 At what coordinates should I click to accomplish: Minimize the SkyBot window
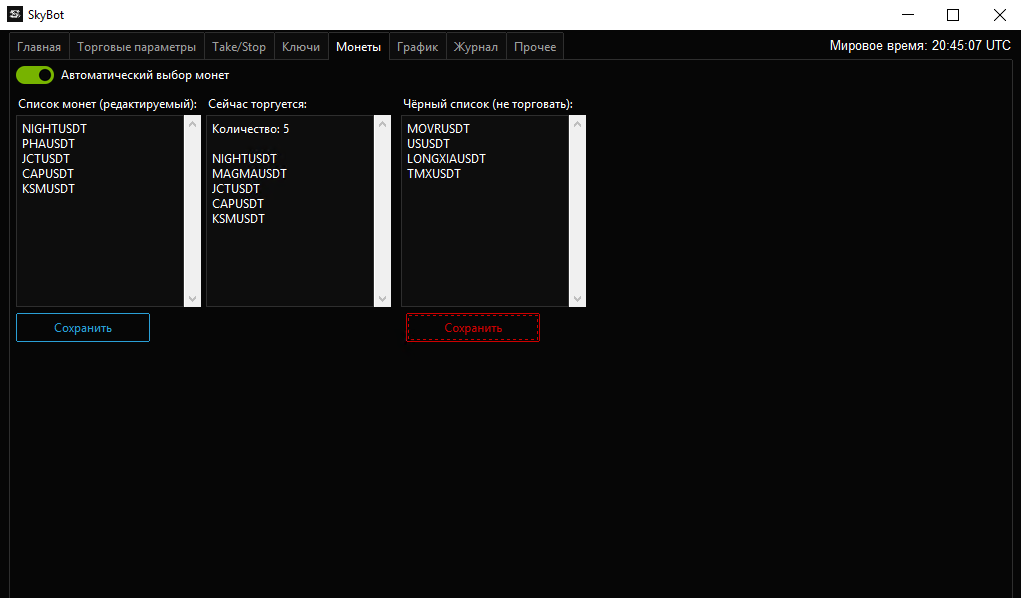[908, 14]
